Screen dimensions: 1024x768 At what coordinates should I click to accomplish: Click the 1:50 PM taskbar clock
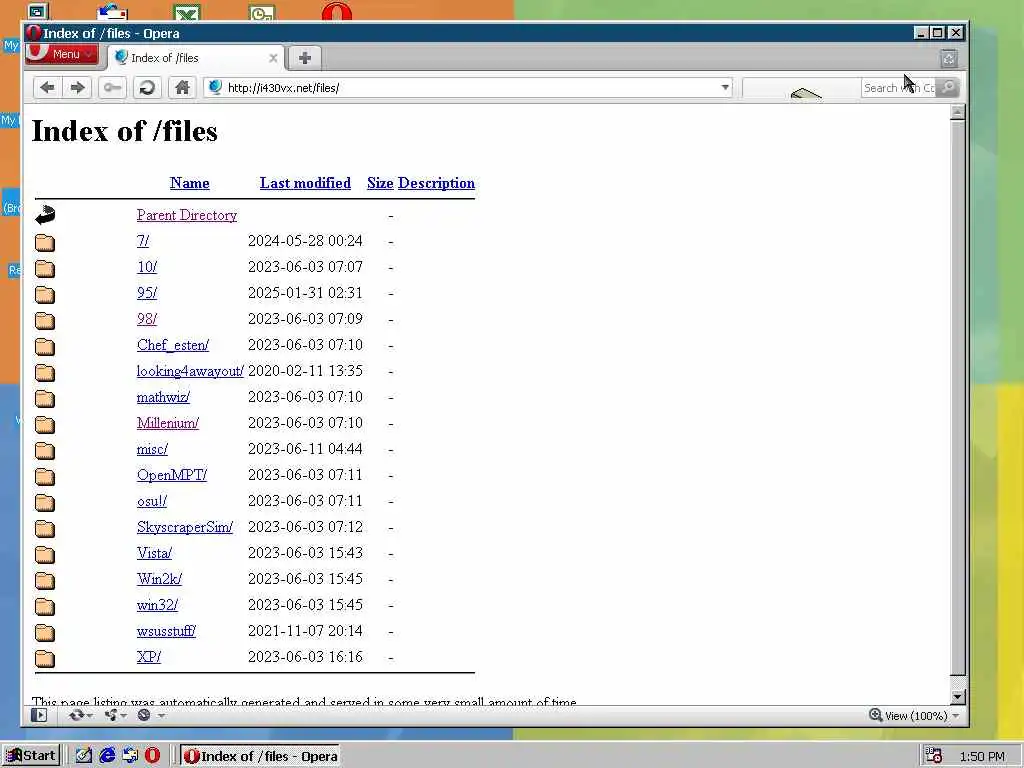pyautogui.click(x=982, y=756)
